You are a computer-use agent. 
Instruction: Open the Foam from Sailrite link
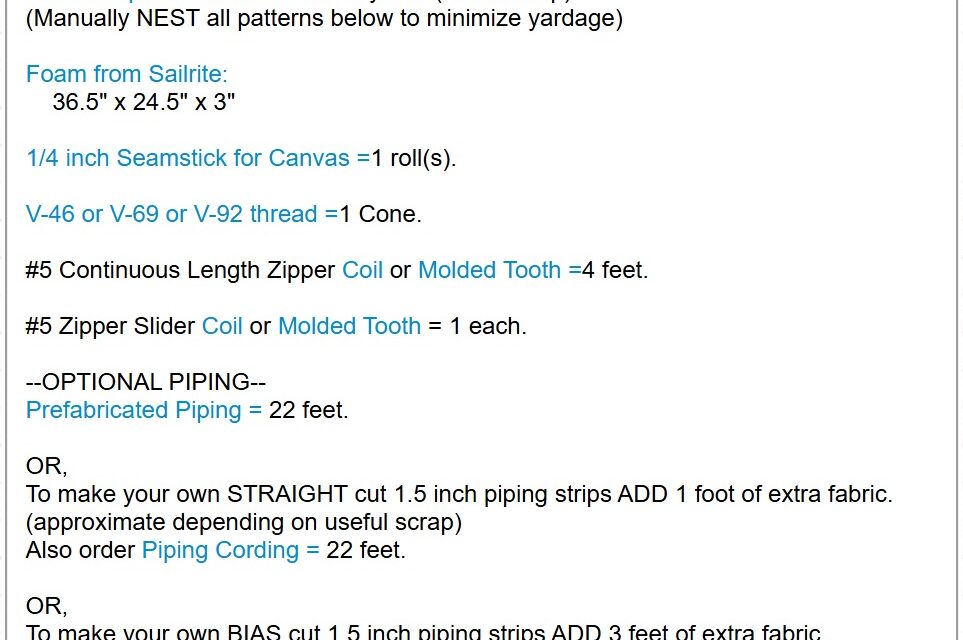(127, 74)
